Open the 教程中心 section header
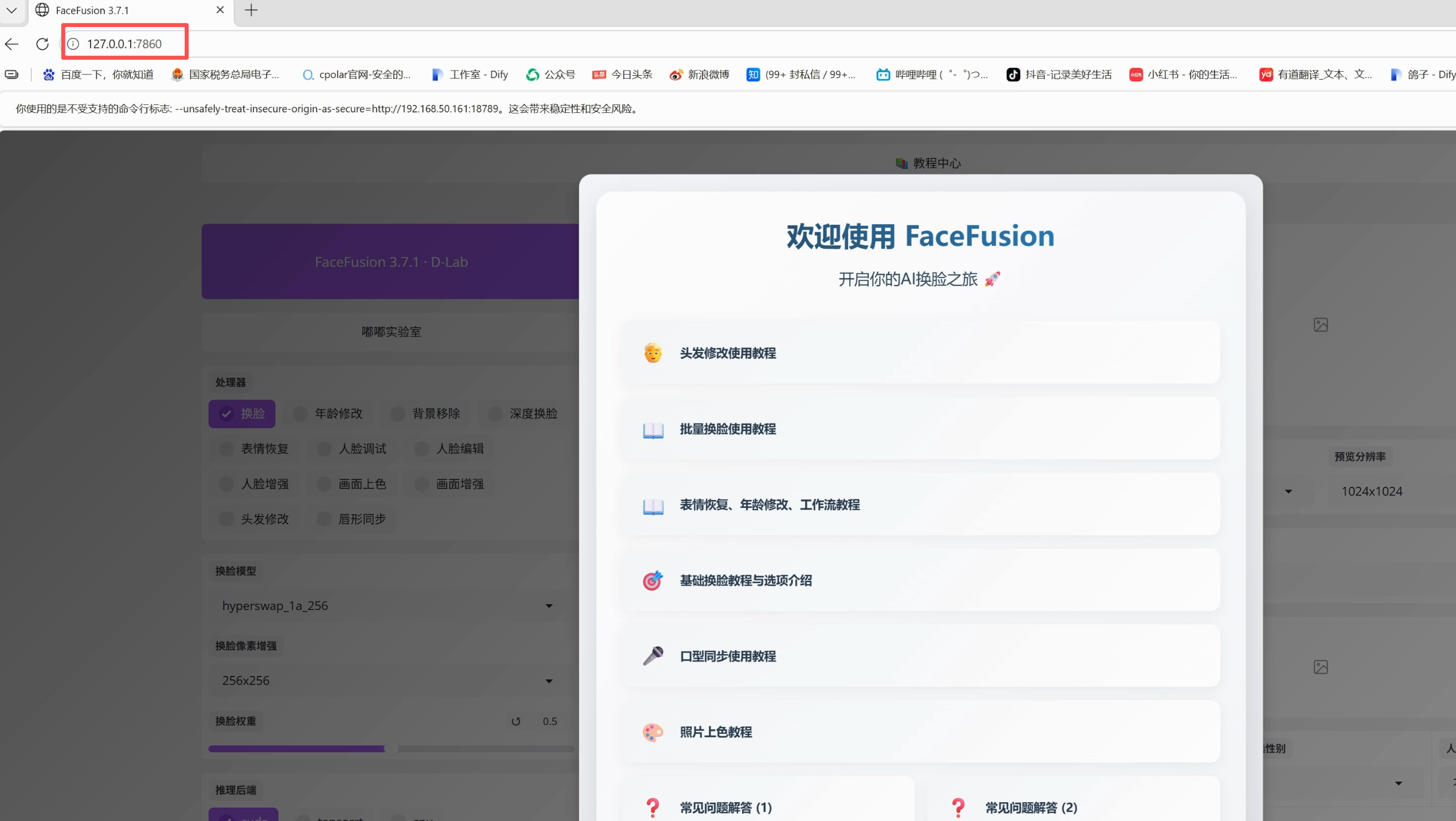This screenshot has width=1456, height=821. [928, 163]
